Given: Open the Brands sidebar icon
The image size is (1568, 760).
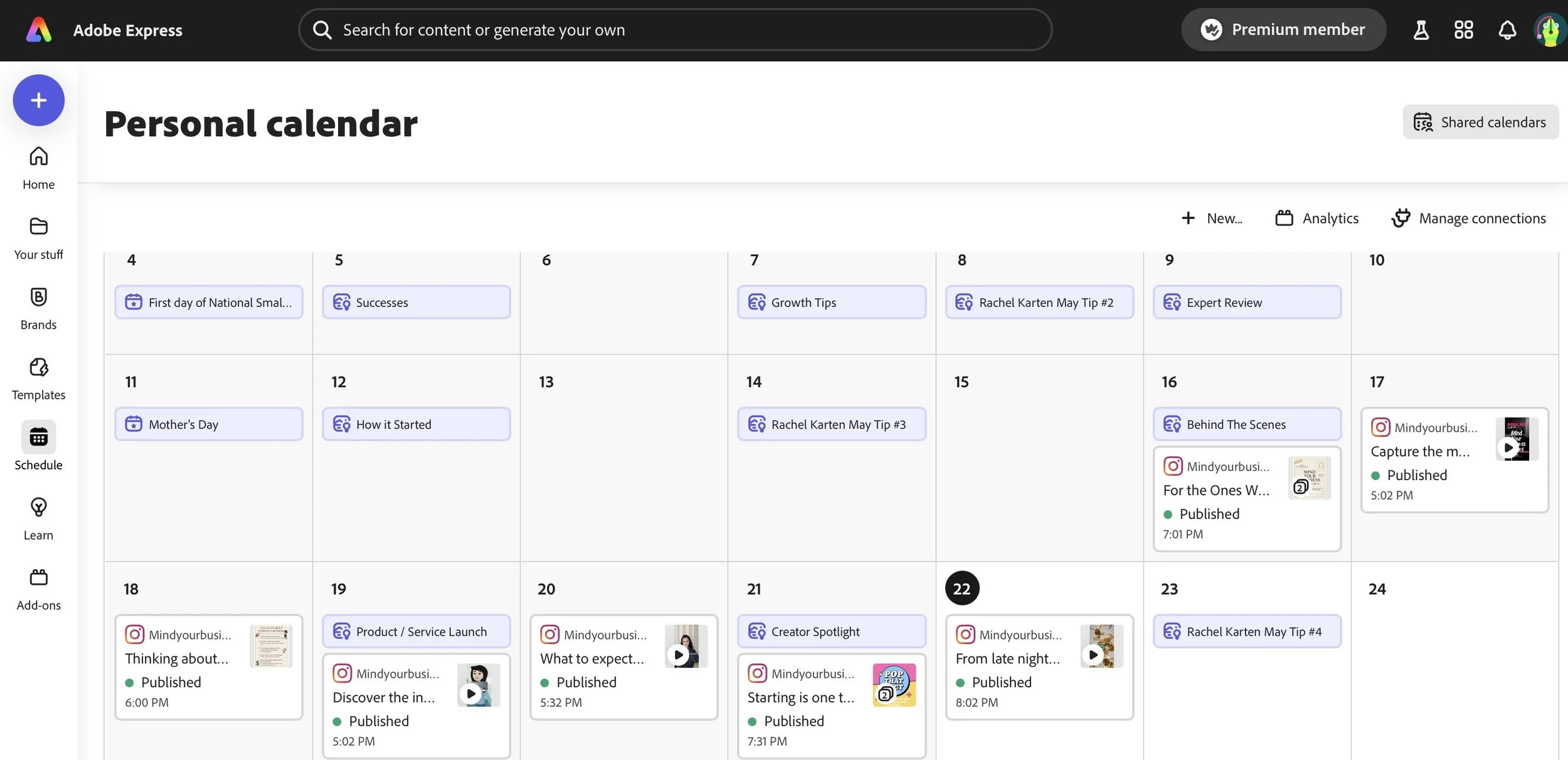Looking at the screenshot, I should coord(38,297).
